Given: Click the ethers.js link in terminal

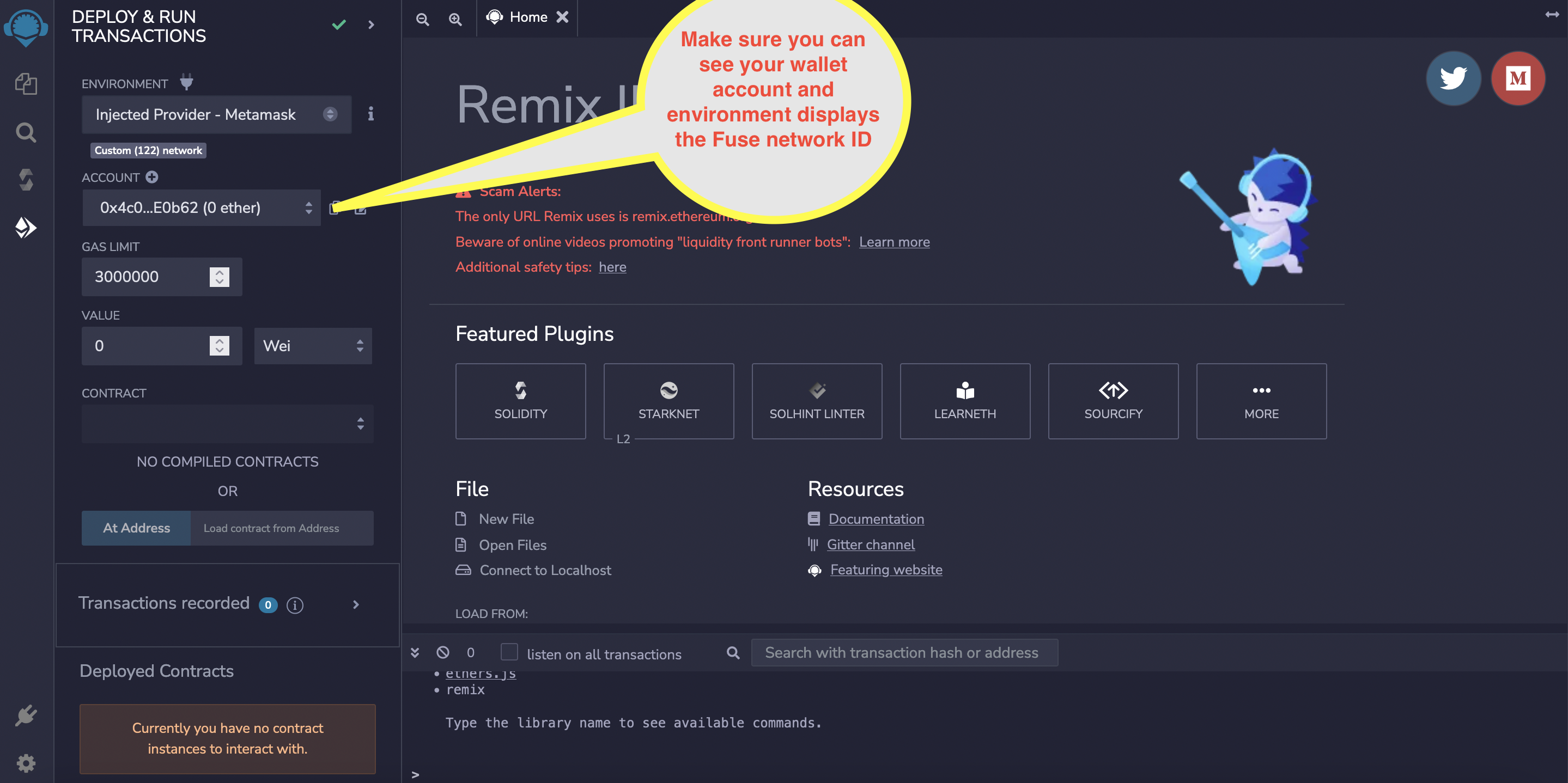Looking at the screenshot, I should [481, 674].
